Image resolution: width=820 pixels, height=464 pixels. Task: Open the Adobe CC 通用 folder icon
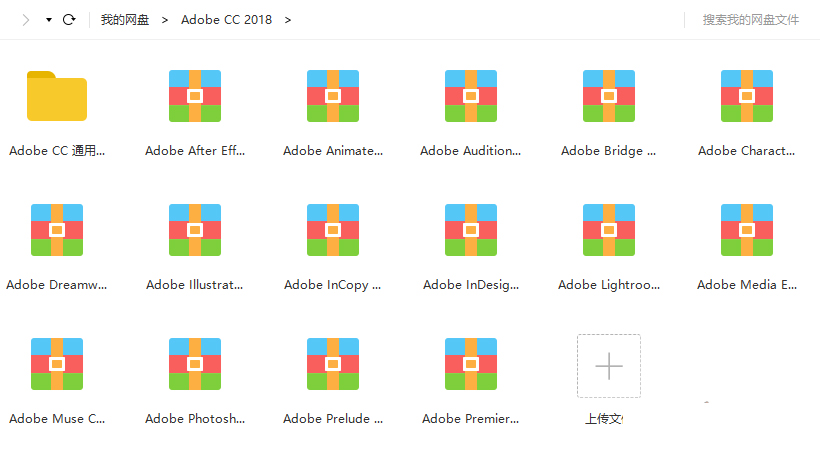pos(57,96)
